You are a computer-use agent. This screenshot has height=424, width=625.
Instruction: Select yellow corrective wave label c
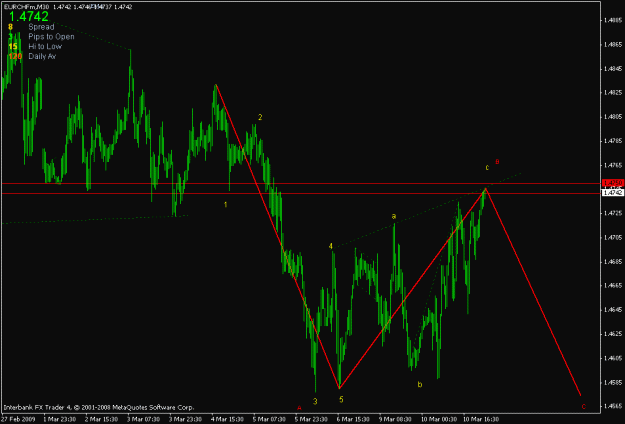coord(487,167)
